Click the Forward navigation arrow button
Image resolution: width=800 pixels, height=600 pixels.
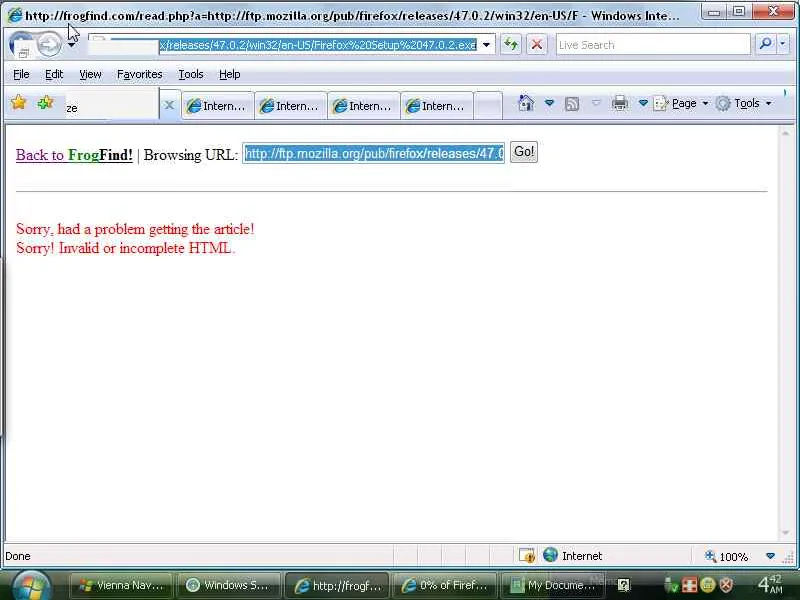49,44
